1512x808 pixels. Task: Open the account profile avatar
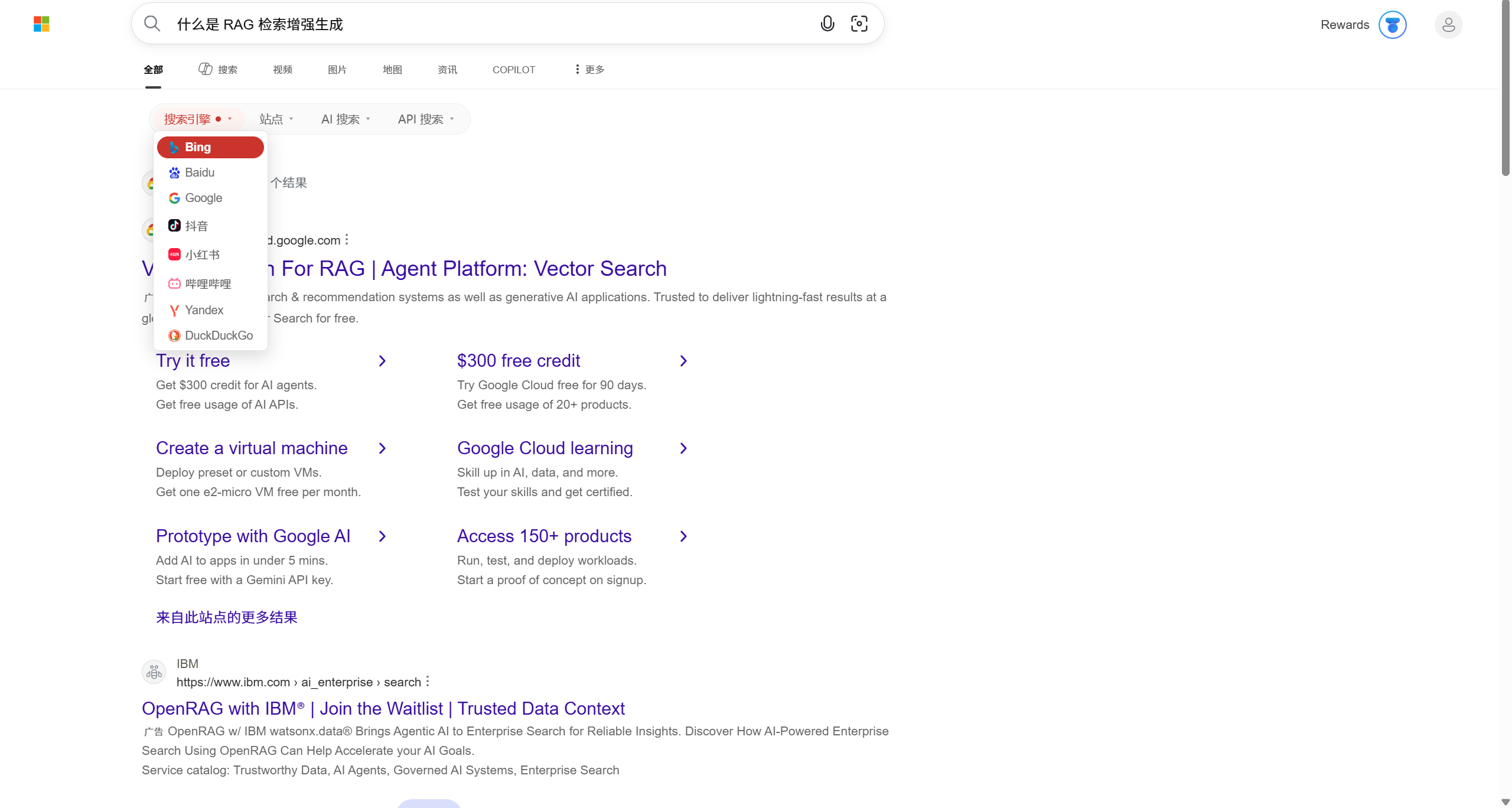tap(1449, 25)
